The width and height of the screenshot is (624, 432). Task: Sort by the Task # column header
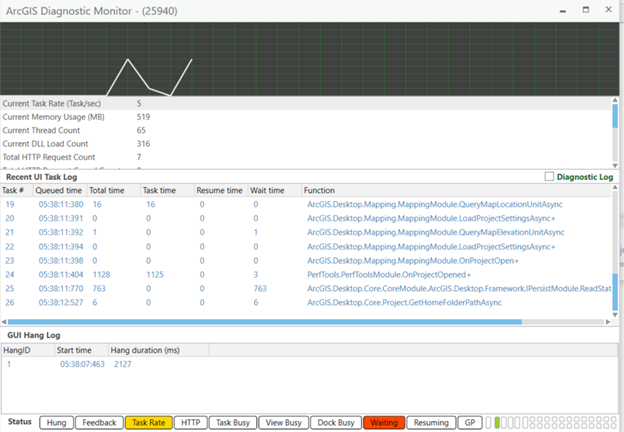(x=17, y=190)
